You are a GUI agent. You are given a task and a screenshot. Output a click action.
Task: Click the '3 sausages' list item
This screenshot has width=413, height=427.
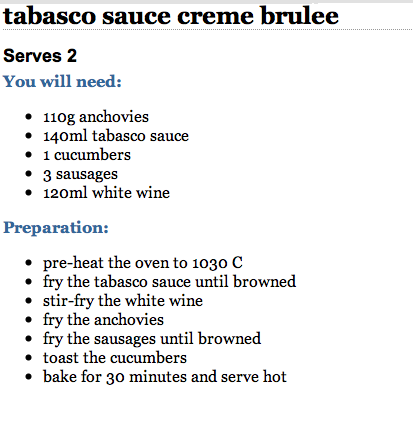pos(80,174)
